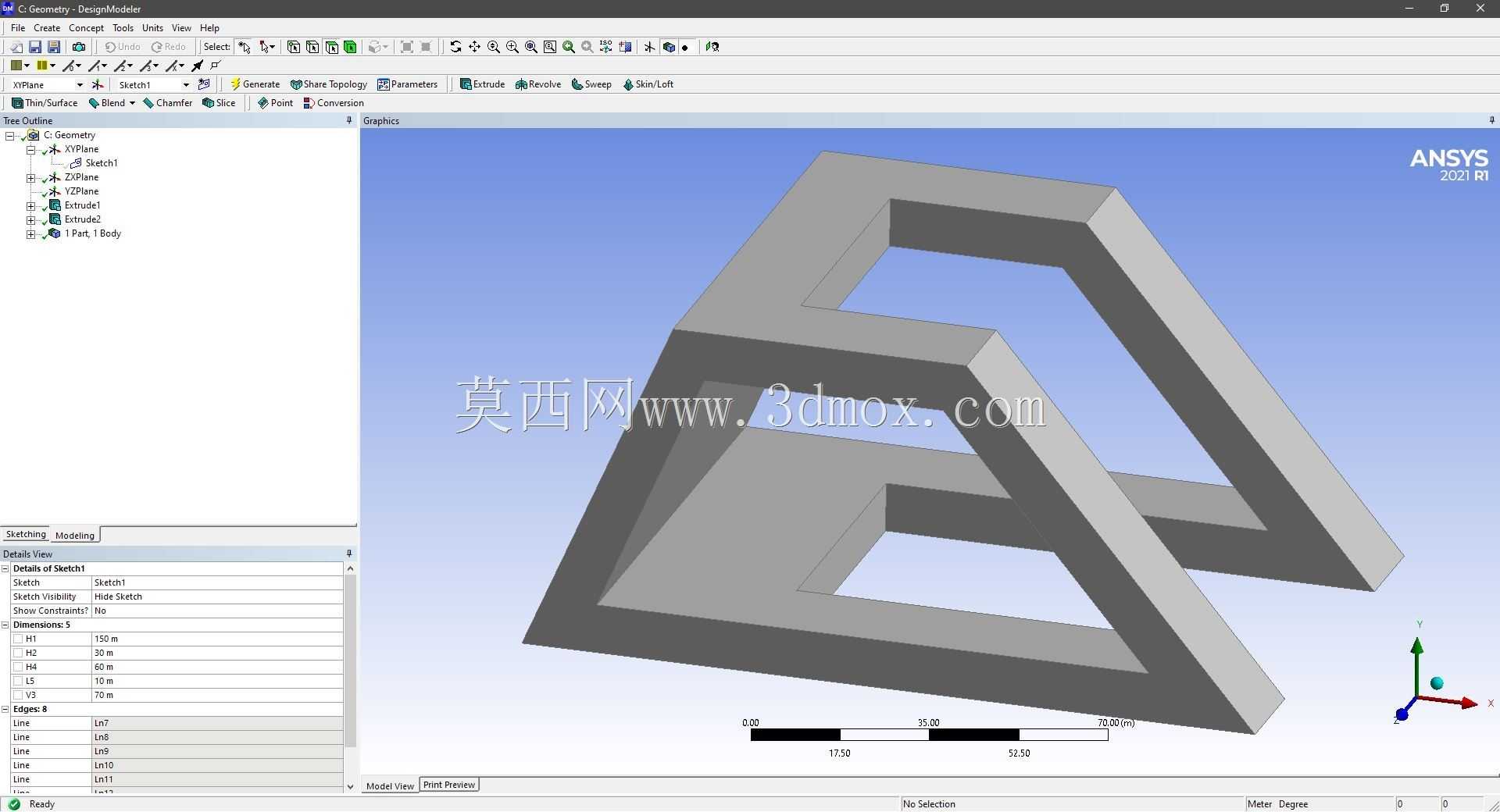Screen dimensions: 1500x812
Task: Open the Concept menu
Action: (x=86, y=27)
